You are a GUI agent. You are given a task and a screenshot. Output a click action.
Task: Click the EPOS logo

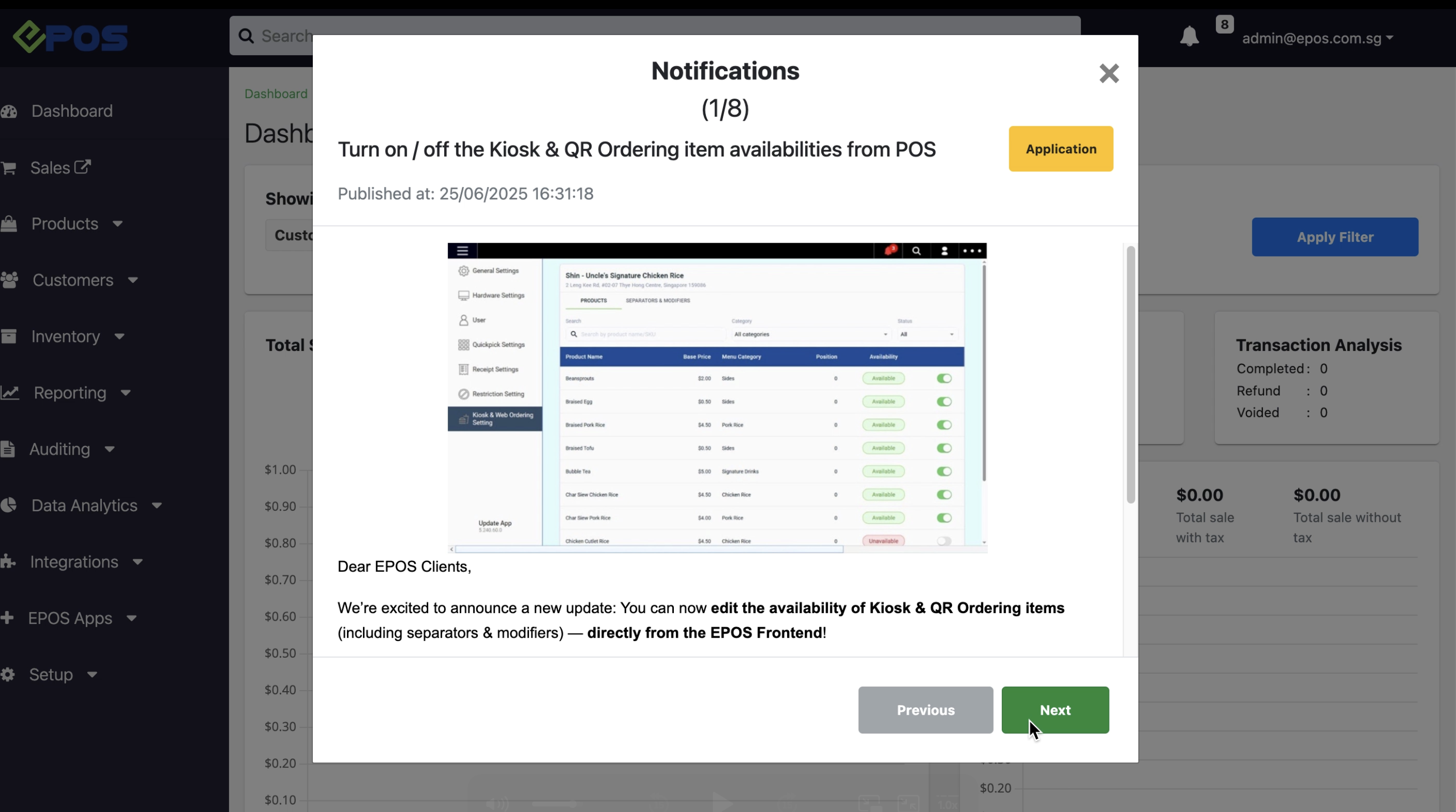click(x=70, y=37)
